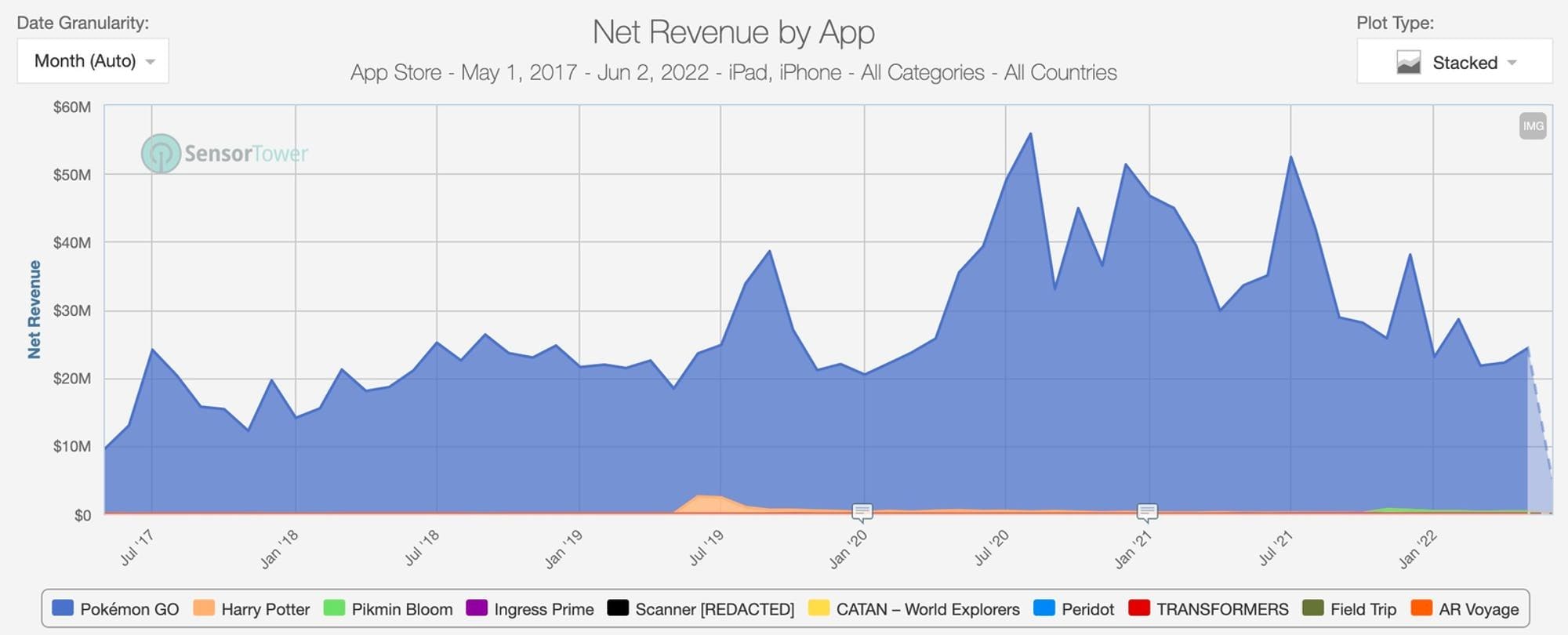The width and height of the screenshot is (1568, 635).
Task: Click the Date Granularity label
Action: click(x=83, y=23)
